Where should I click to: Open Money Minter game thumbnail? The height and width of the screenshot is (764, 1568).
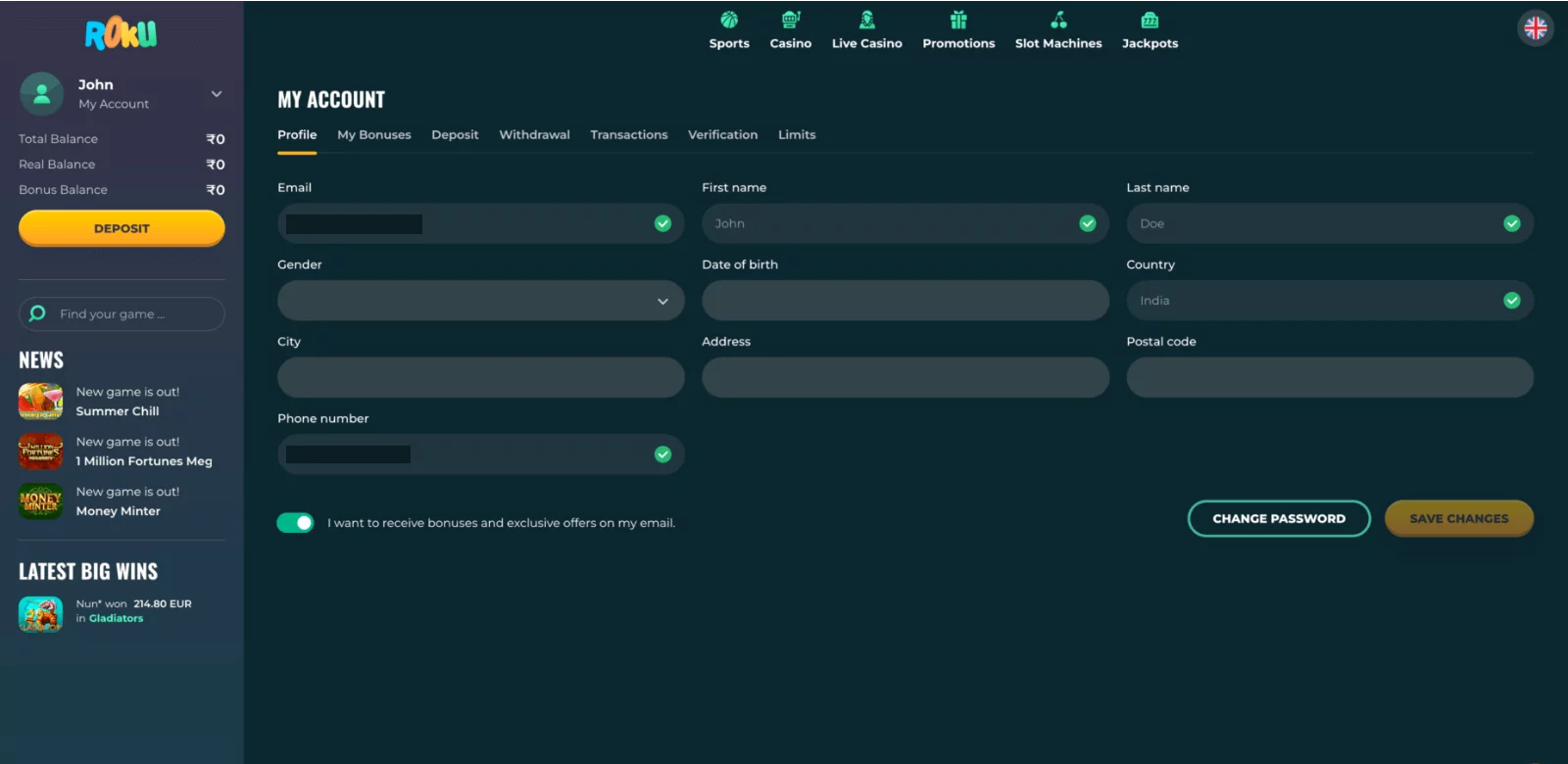40,501
